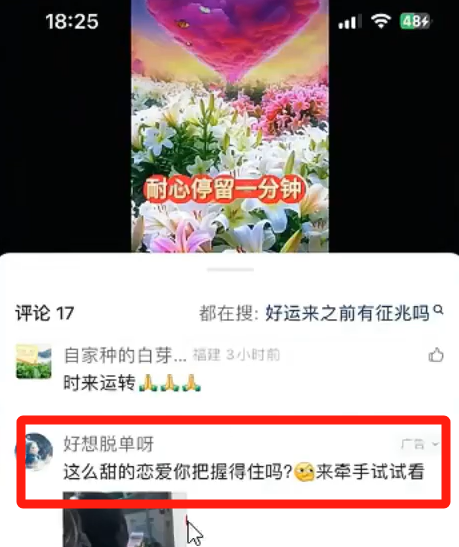Tap the 评论 17 comments header
Image resolution: width=459 pixels, height=547 pixels.
[45, 313]
